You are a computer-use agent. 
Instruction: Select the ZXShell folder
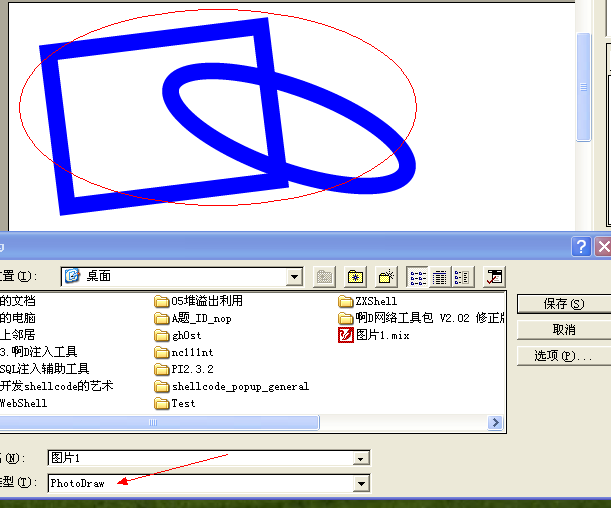coord(367,301)
